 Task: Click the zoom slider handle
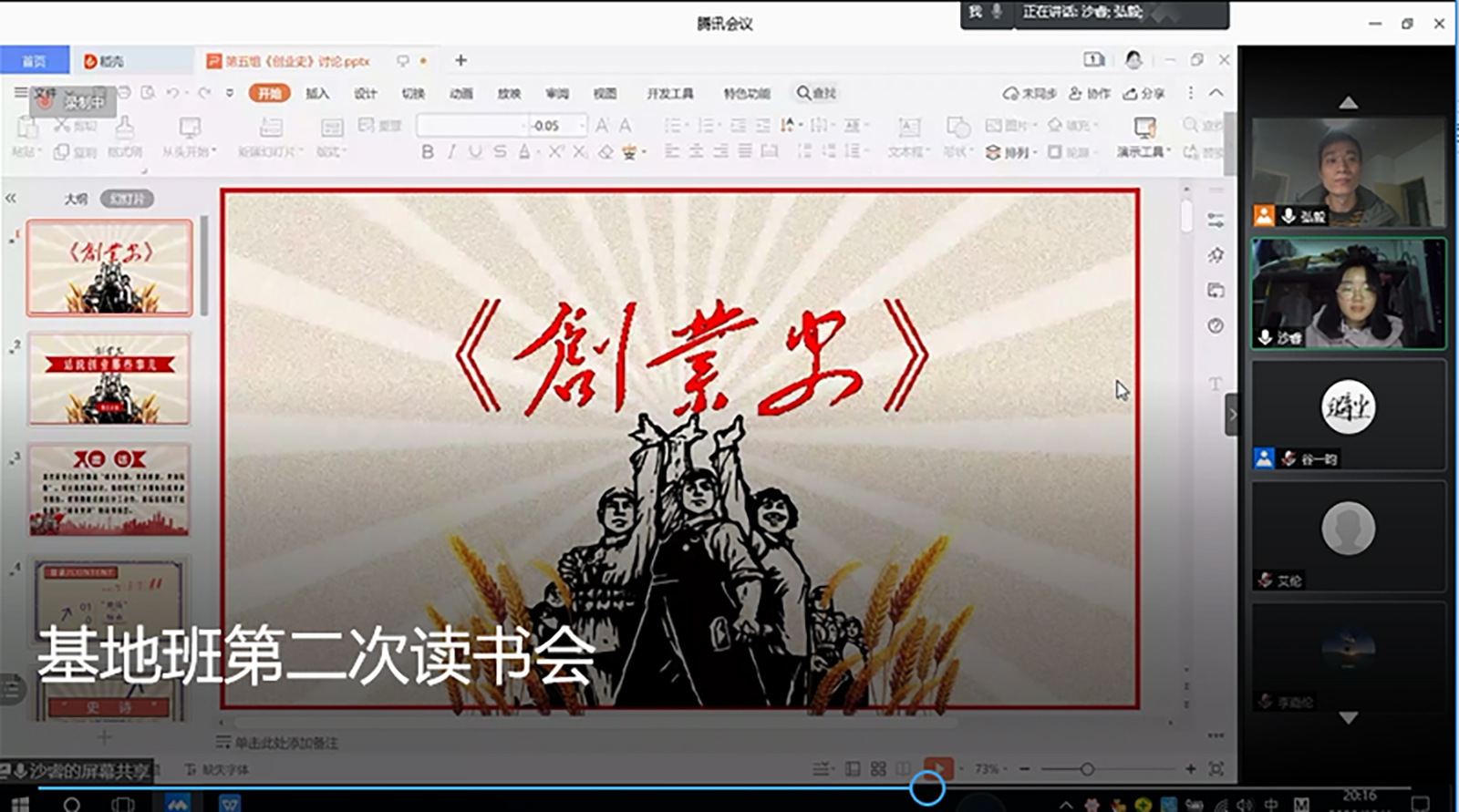pyautogui.click(x=1087, y=769)
